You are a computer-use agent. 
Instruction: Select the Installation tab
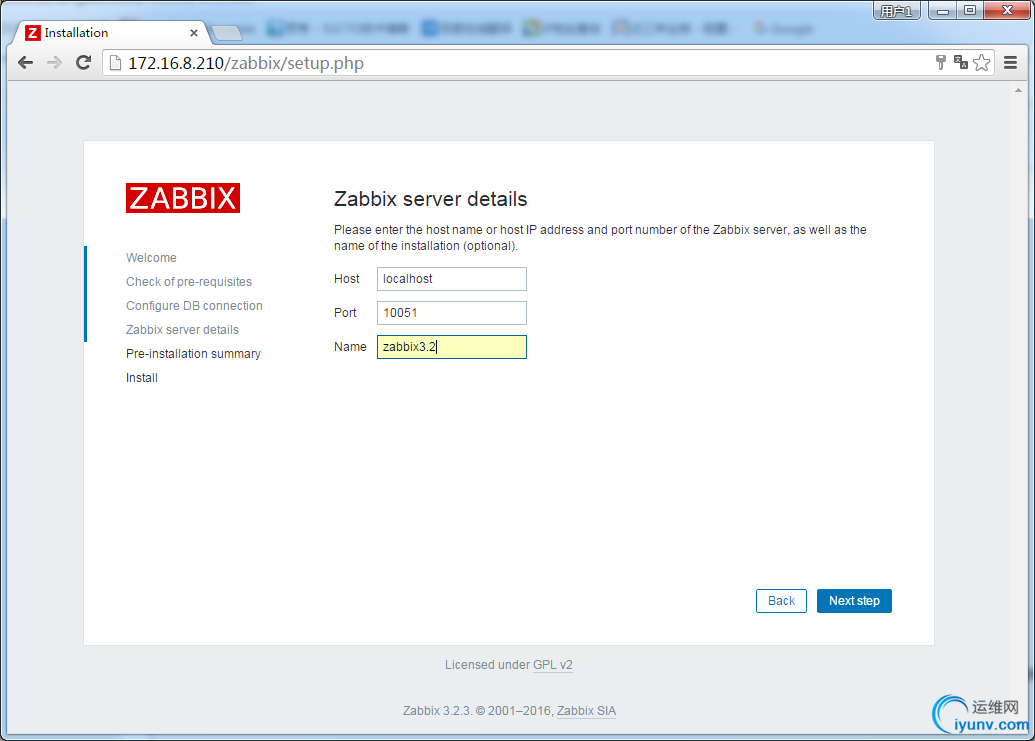coord(111,32)
